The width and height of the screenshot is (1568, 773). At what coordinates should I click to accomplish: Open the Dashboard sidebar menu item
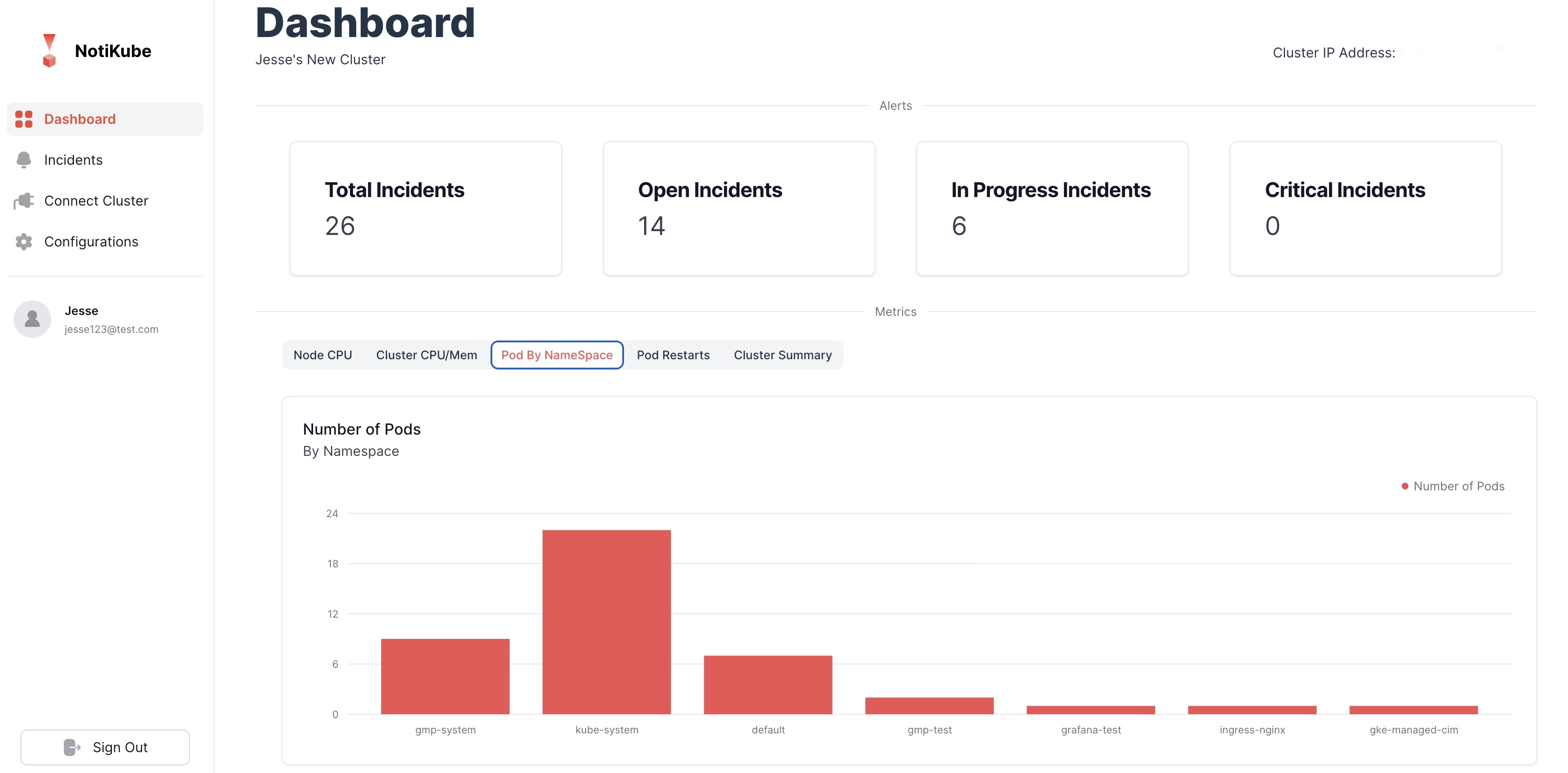(x=105, y=119)
